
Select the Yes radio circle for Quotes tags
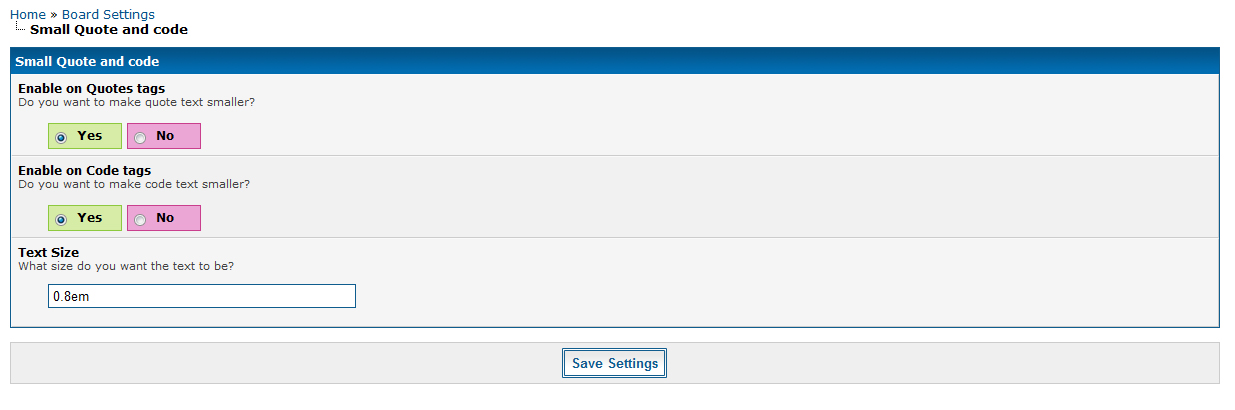[61, 137]
